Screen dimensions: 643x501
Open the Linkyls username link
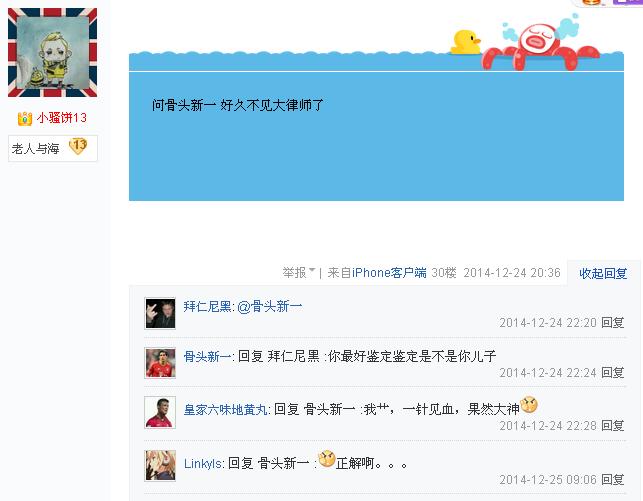pyautogui.click(x=203, y=464)
